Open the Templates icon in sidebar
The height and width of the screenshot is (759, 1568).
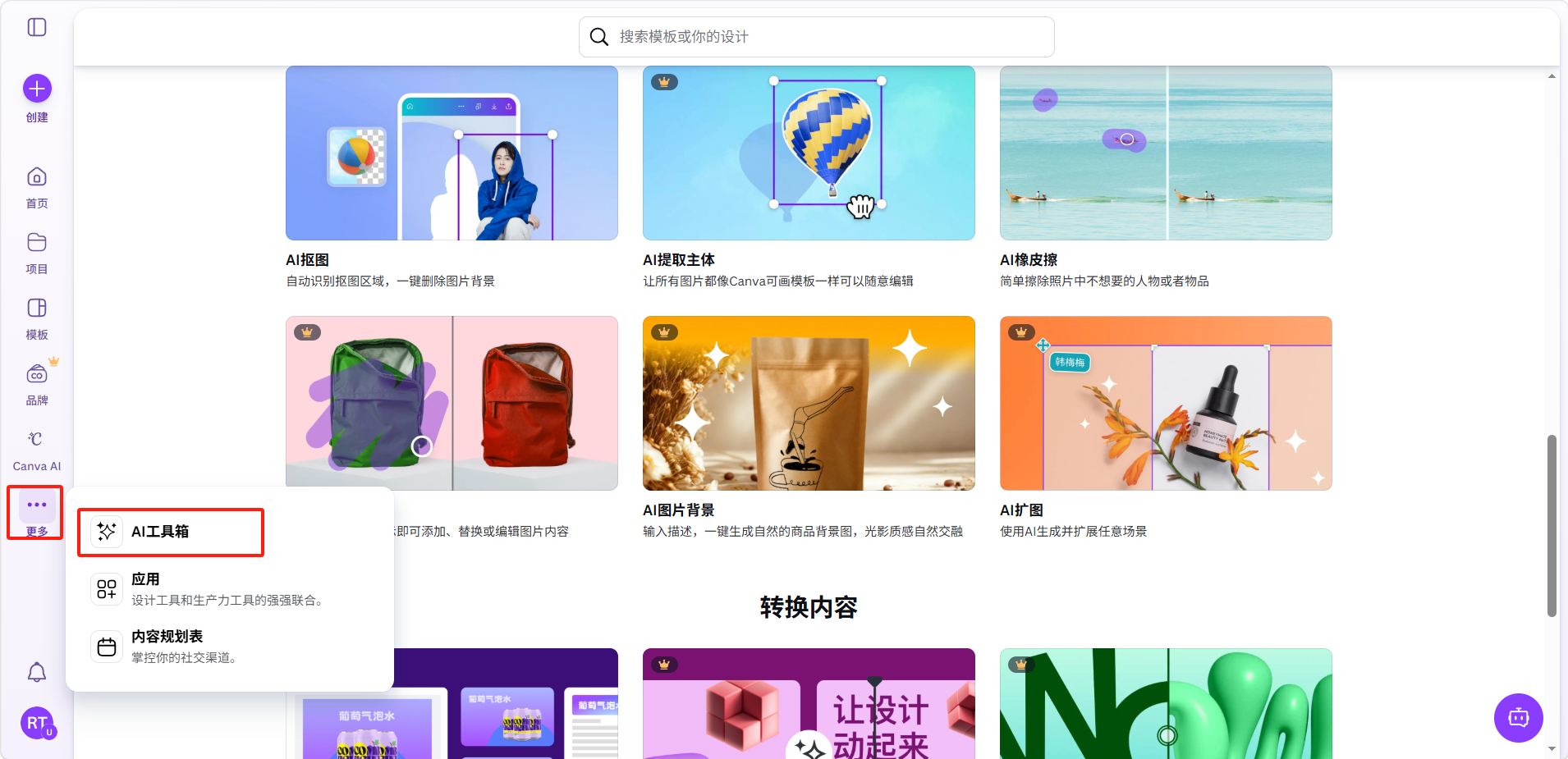click(37, 309)
